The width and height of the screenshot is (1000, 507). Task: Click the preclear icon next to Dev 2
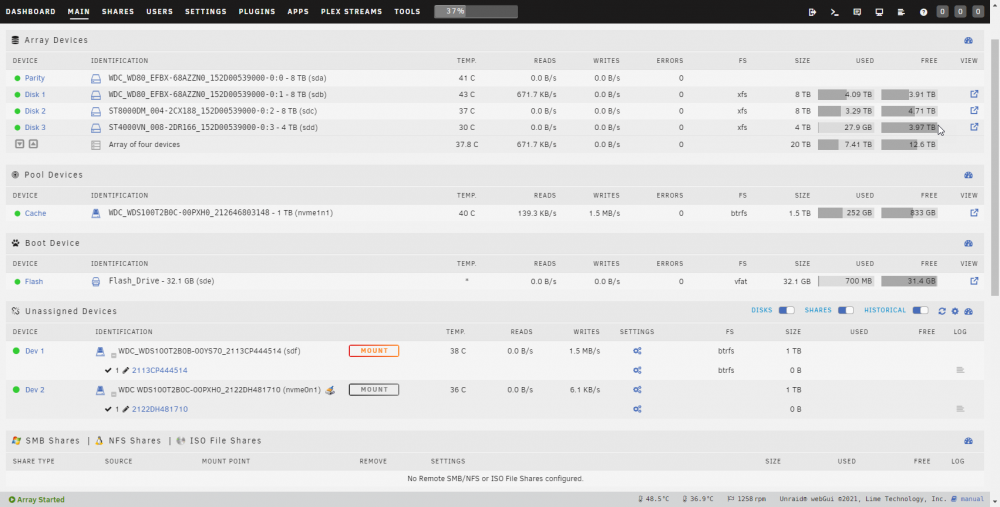330,390
